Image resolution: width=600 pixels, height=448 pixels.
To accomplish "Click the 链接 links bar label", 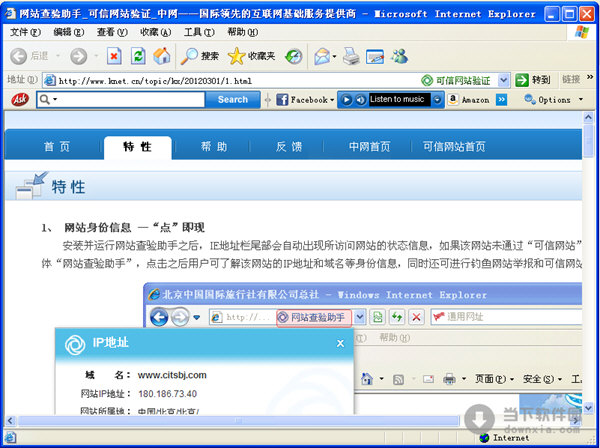I will 571,80.
